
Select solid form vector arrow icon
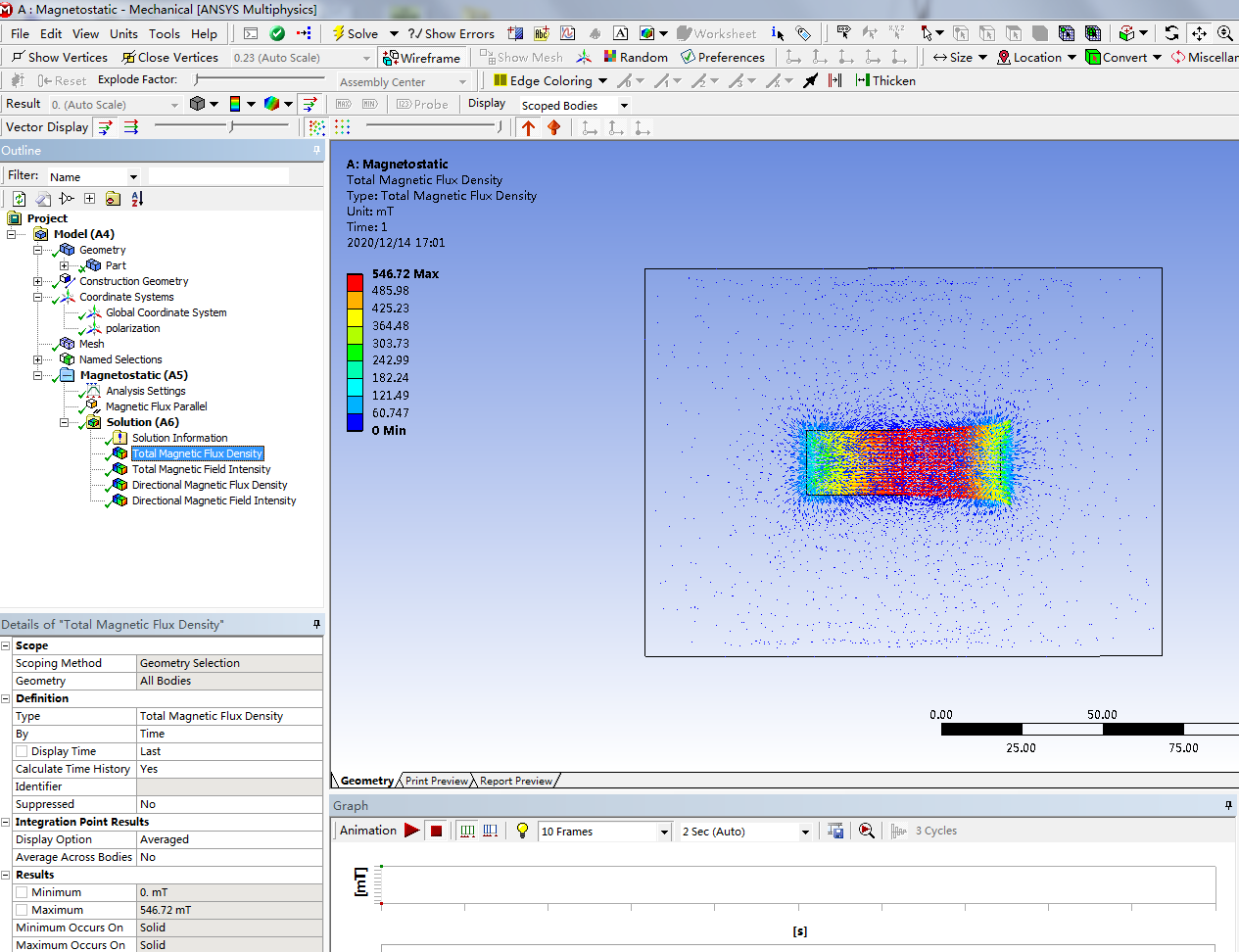pos(554,127)
